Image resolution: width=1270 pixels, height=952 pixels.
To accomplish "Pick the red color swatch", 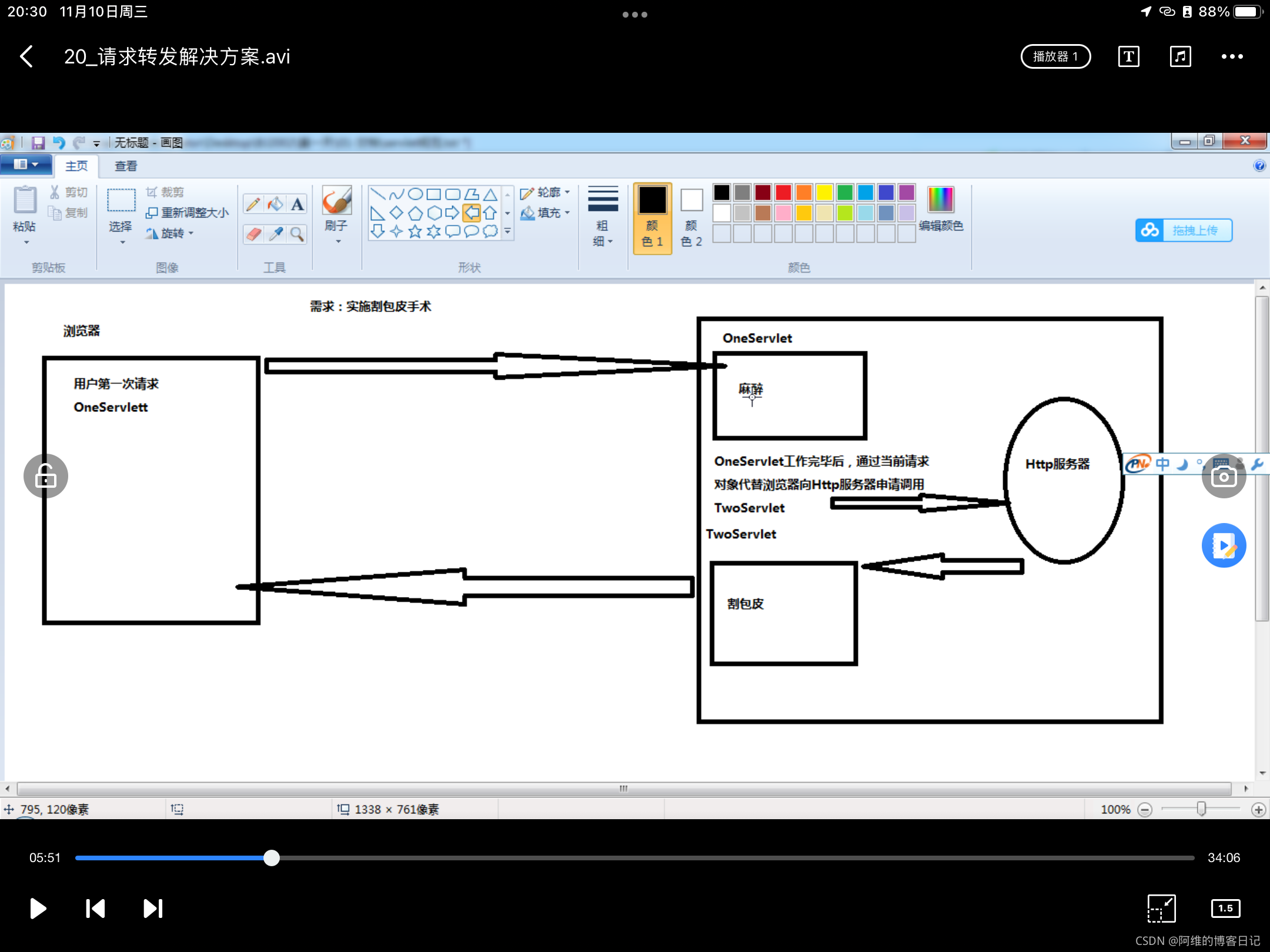I will coord(783,192).
